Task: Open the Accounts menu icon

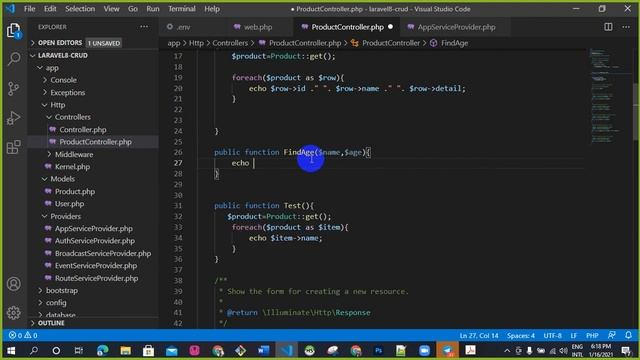Action: tap(13, 284)
